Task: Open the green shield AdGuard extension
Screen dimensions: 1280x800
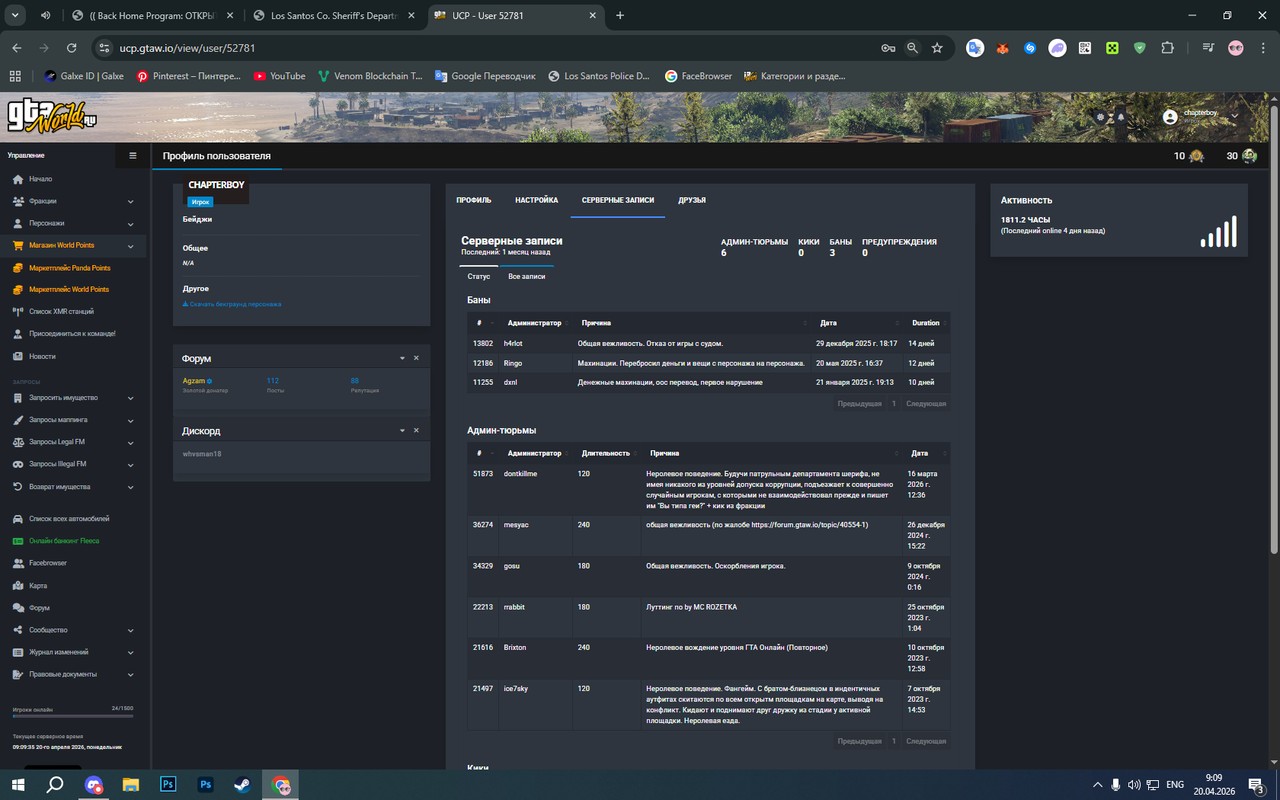Action: 1140,48
